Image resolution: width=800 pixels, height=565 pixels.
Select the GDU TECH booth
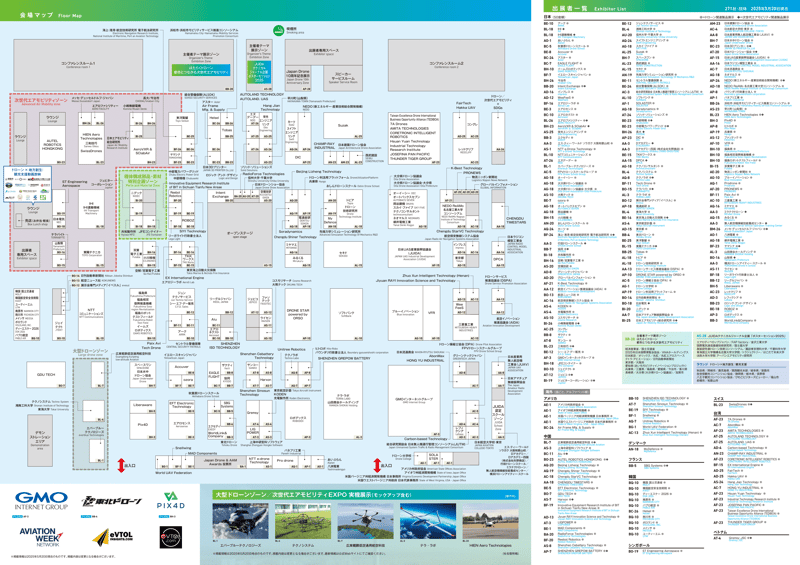46,374
